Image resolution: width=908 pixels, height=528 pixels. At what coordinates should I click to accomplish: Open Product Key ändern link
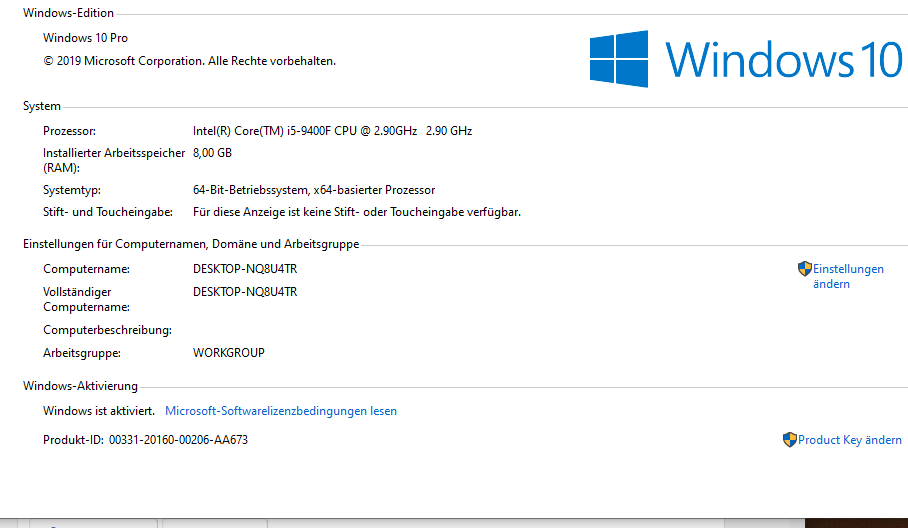tap(850, 439)
